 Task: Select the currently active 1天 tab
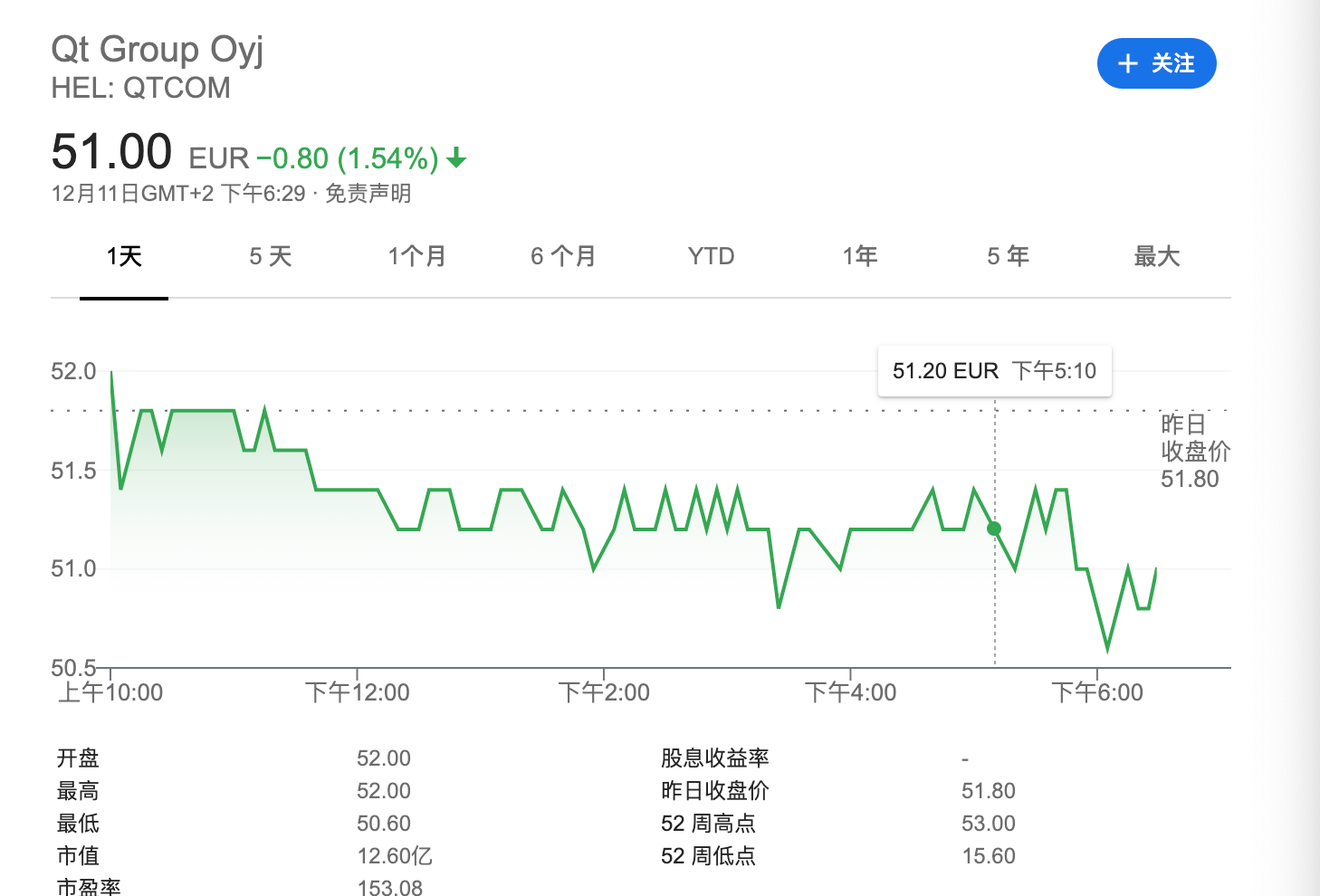[x=124, y=256]
